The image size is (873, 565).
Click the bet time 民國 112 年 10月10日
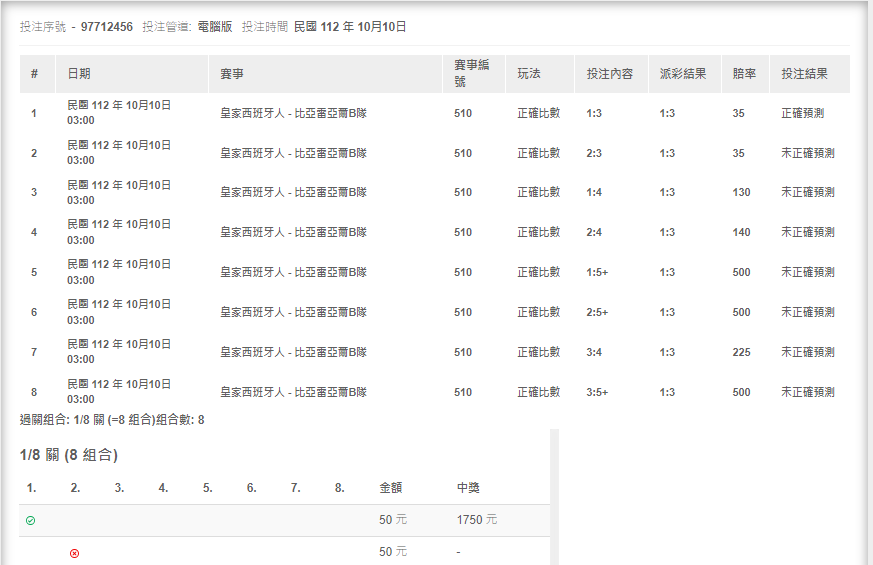[350, 27]
